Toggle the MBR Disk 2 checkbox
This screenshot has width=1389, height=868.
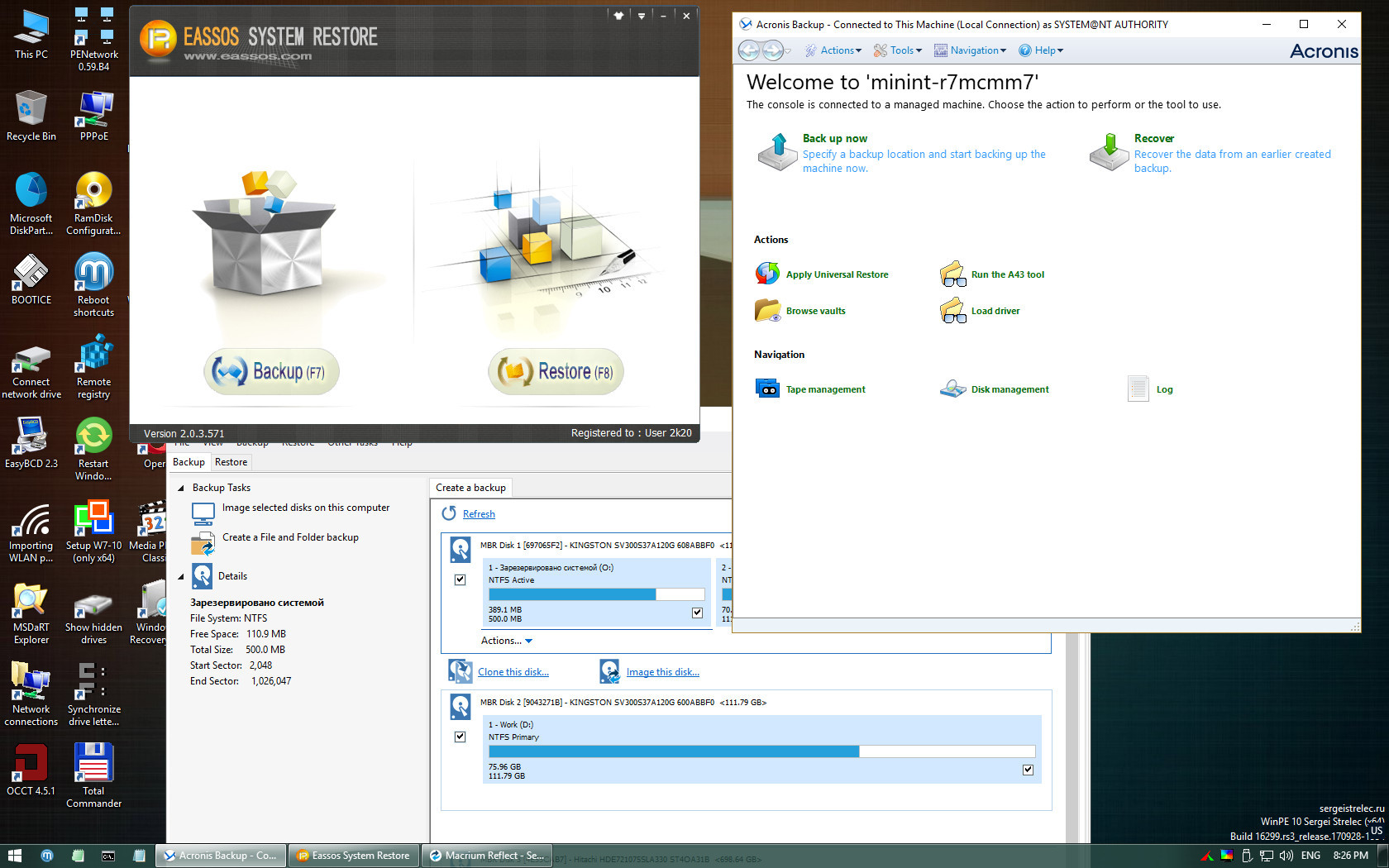pos(460,737)
